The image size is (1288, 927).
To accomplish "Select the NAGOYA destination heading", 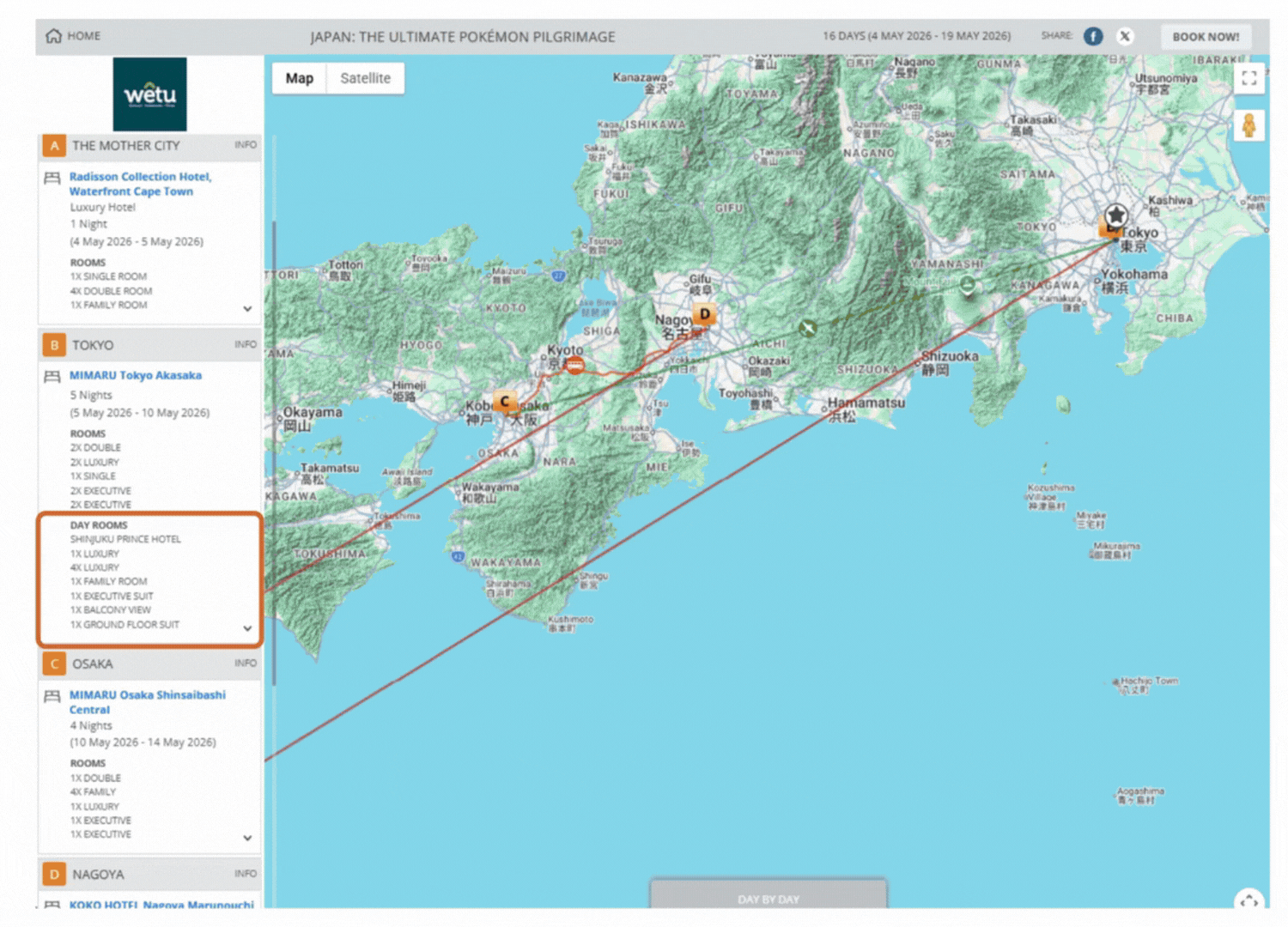I will 98,874.
